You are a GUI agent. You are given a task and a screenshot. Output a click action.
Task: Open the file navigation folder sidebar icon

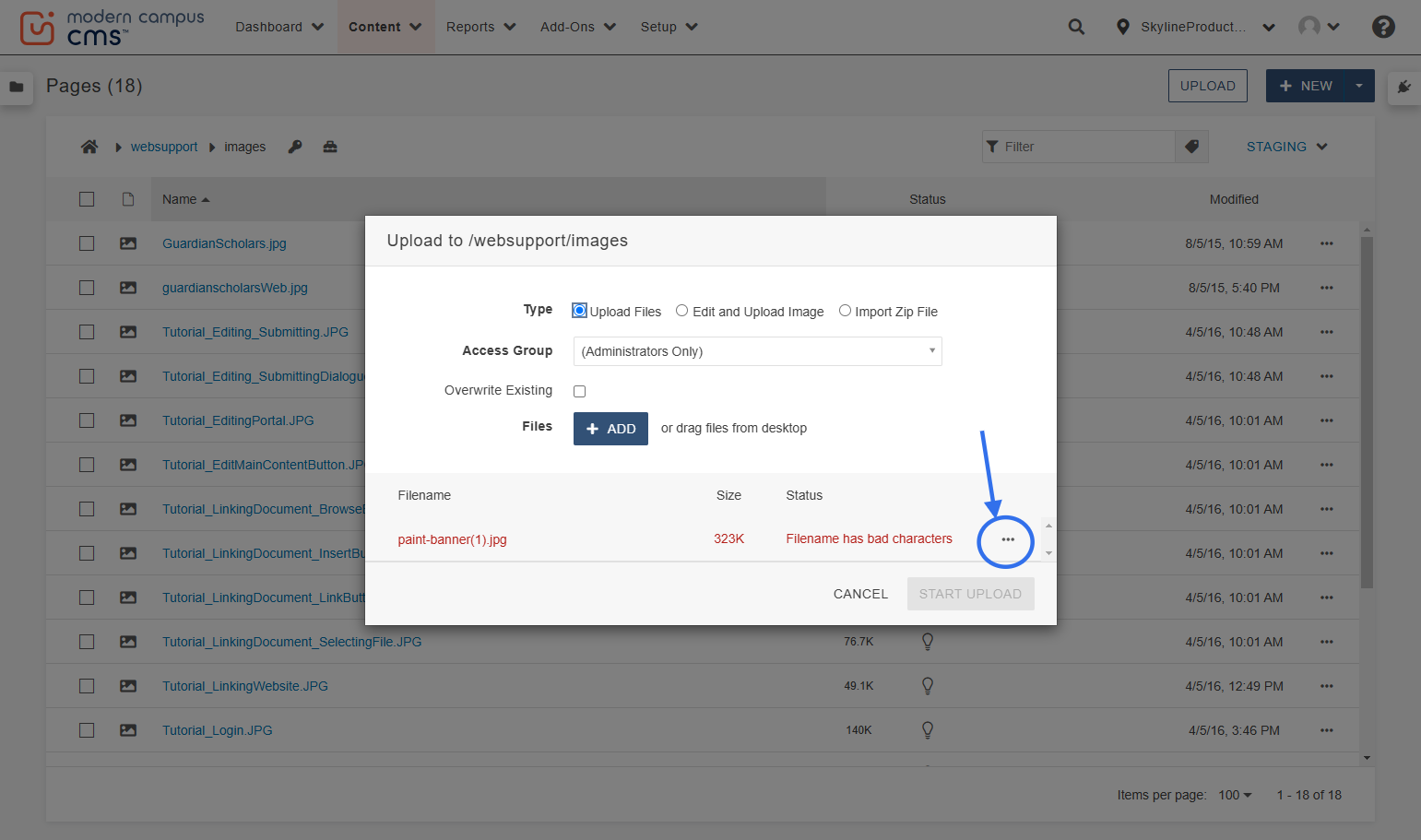tap(17, 87)
